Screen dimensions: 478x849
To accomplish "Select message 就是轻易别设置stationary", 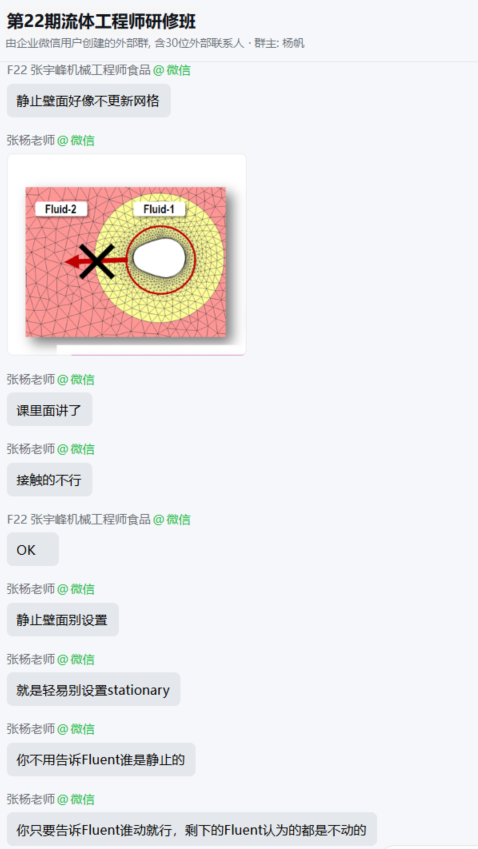I will [94, 689].
